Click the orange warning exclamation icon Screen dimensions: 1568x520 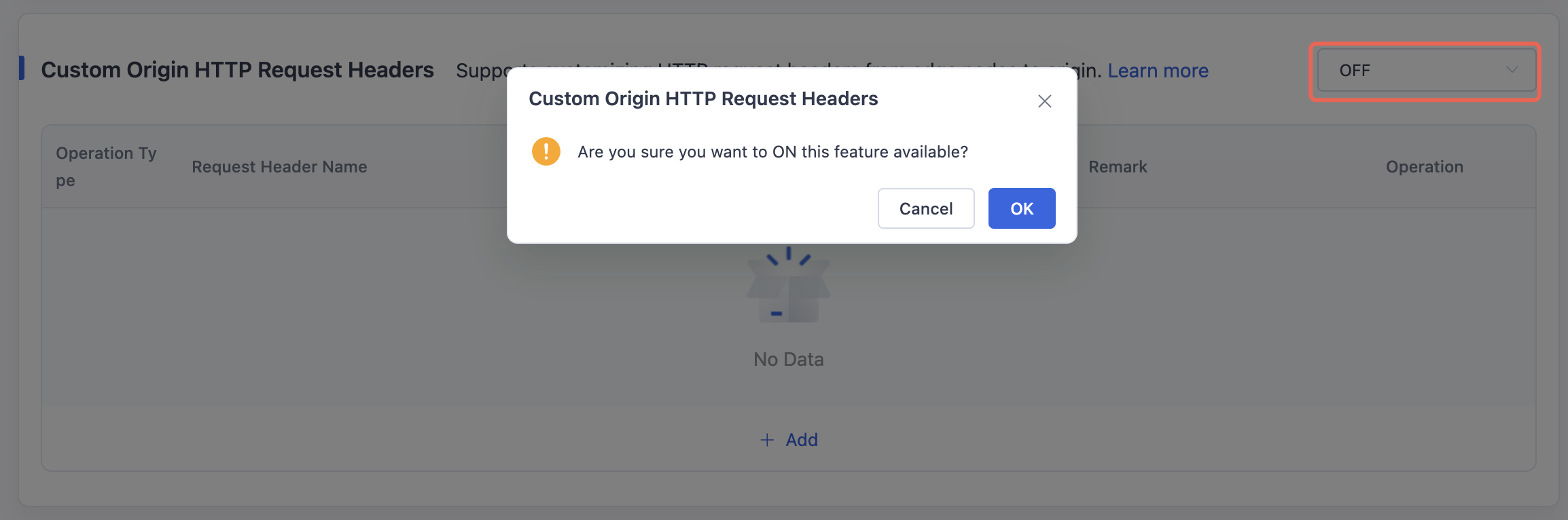(x=546, y=151)
